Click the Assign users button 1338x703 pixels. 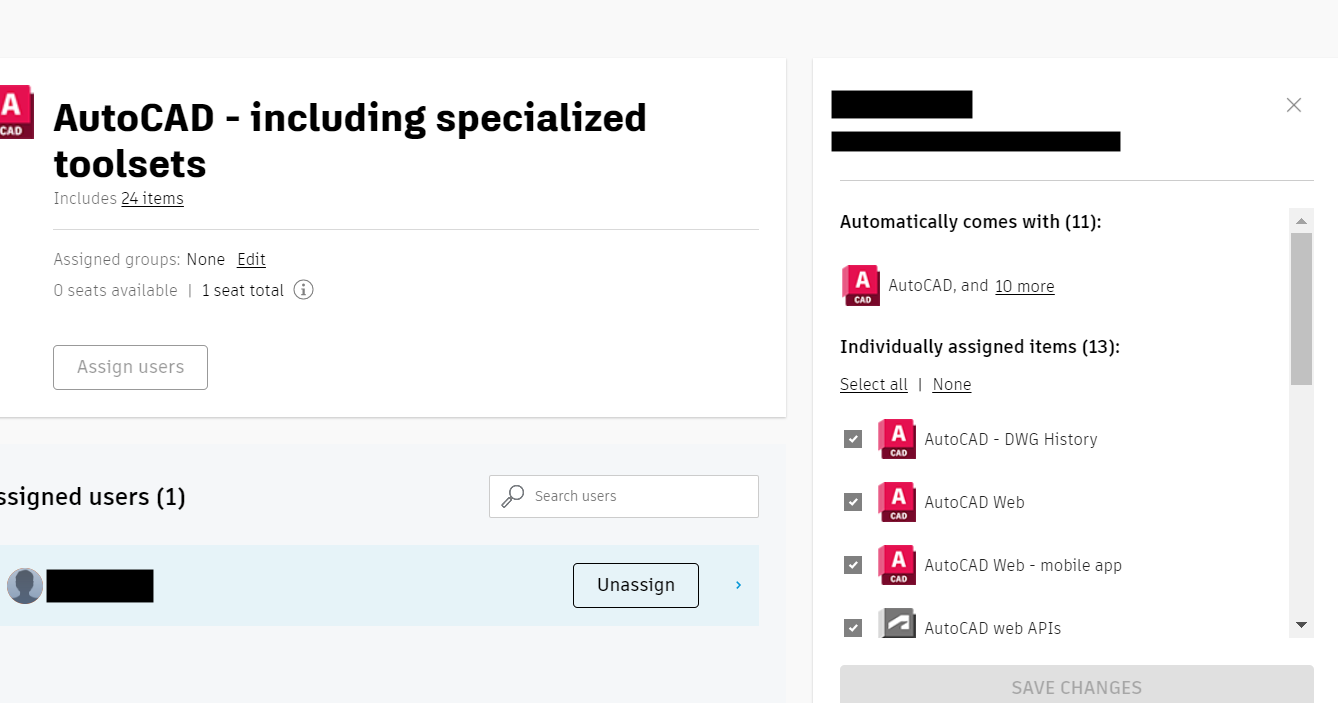pyautogui.click(x=130, y=367)
